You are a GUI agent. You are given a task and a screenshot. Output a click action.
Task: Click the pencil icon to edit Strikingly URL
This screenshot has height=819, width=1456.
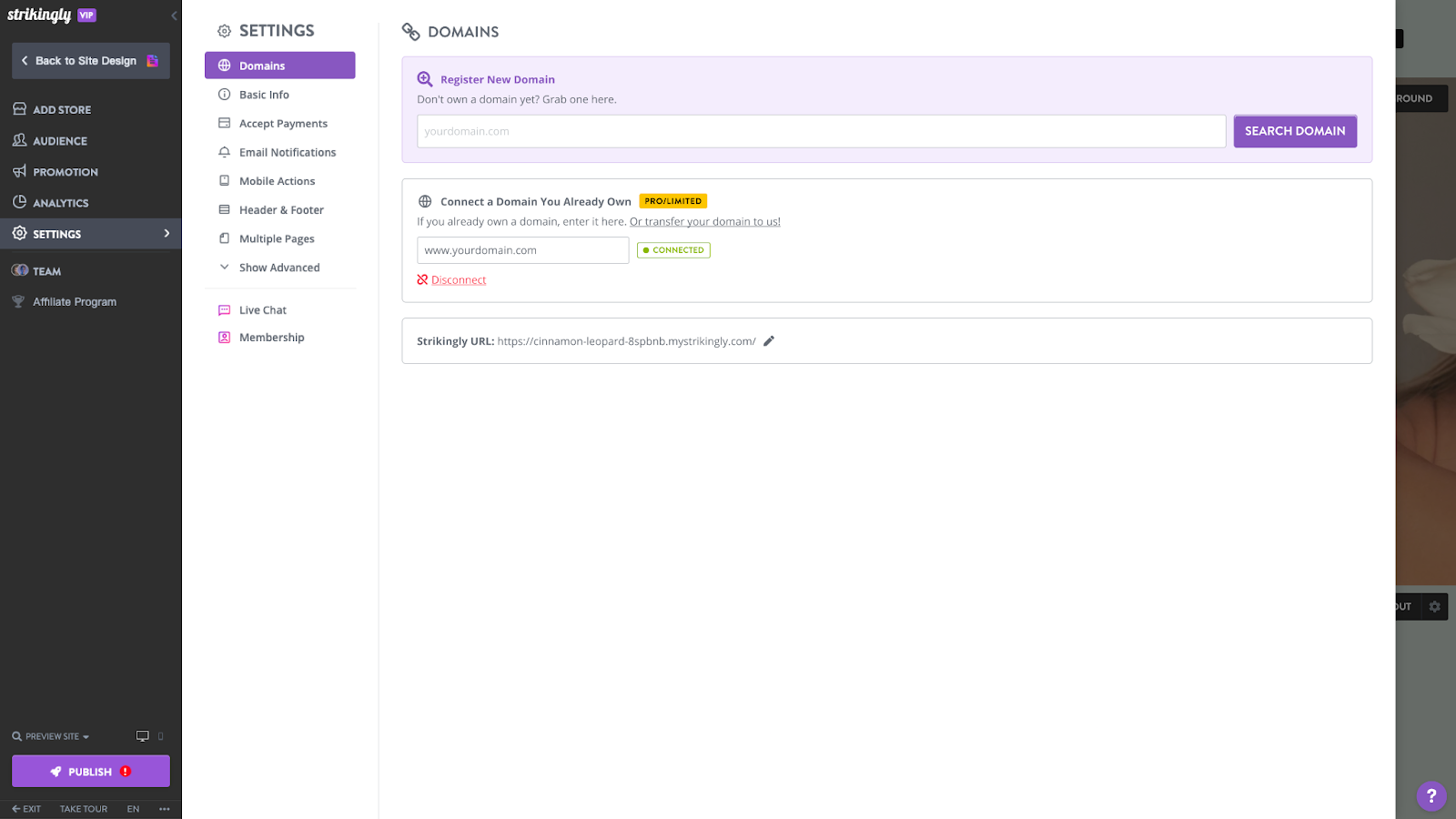(769, 341)
